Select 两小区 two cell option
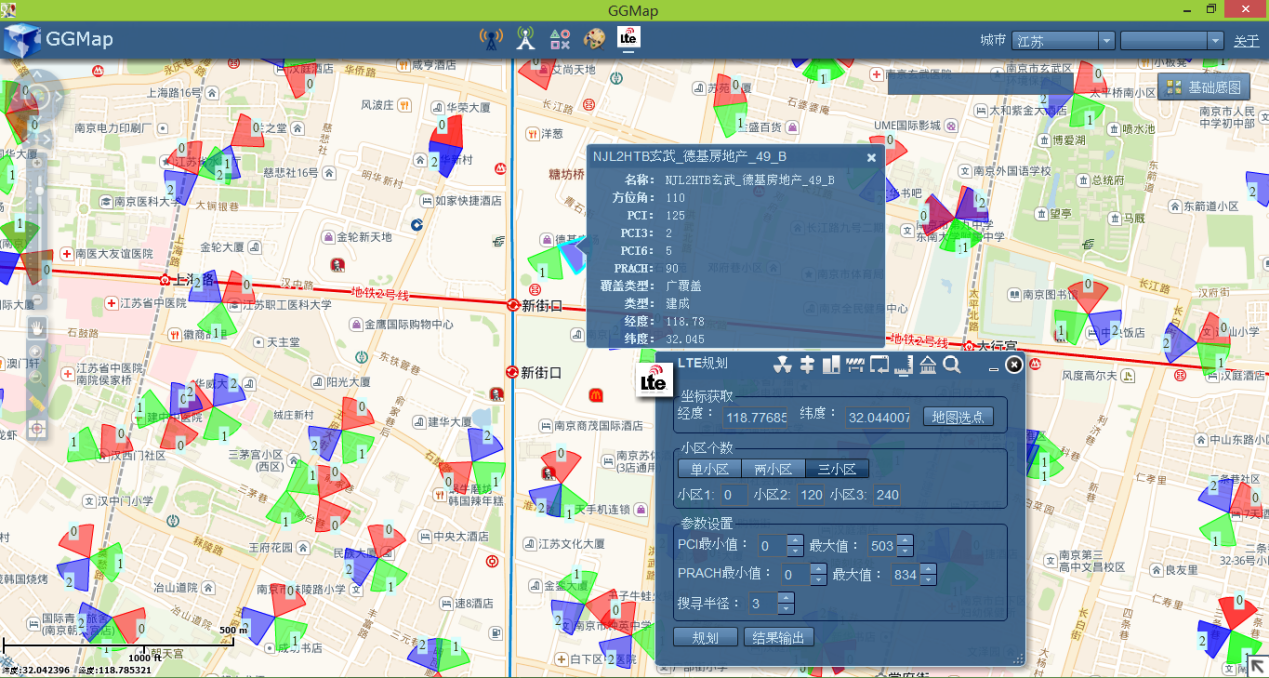Viewport: 1269px width, 678px height. pyautogui.click(x=773, y=469)
